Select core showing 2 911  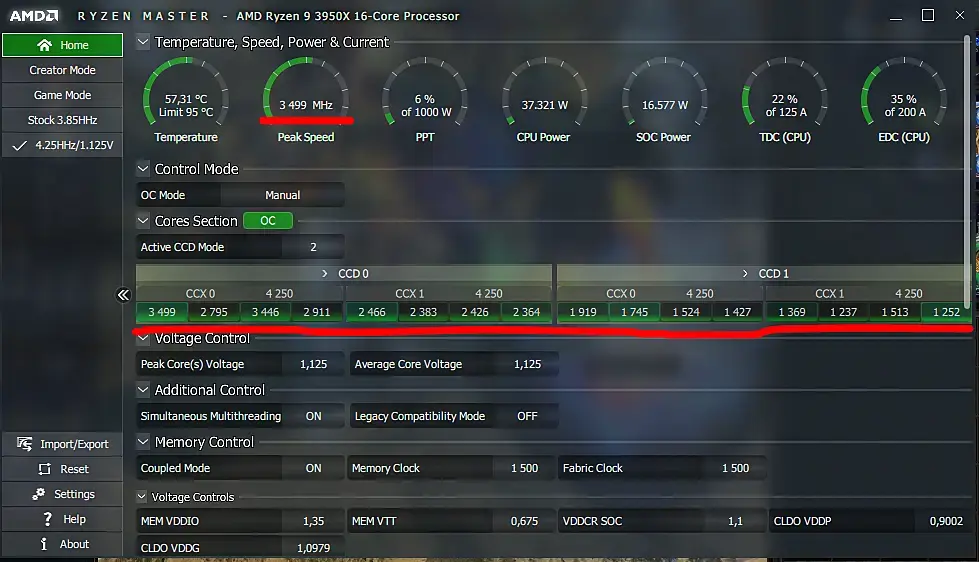[x=317, y=312]
